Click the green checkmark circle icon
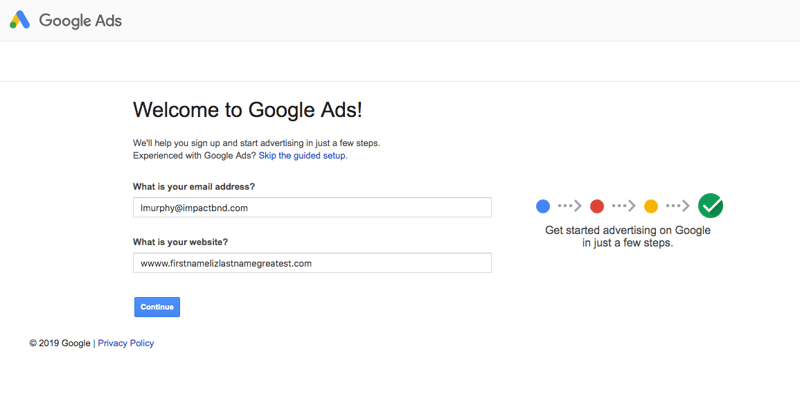Image resolution: width=800 pixels, height=394 pixels. click(x=710, y=206)
